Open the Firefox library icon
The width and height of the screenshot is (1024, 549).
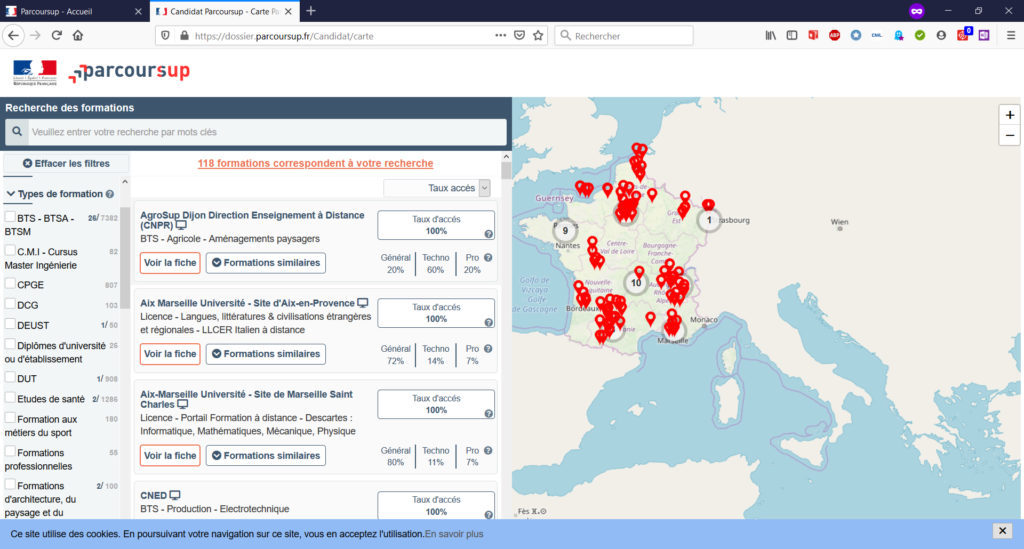click(771, 36)
